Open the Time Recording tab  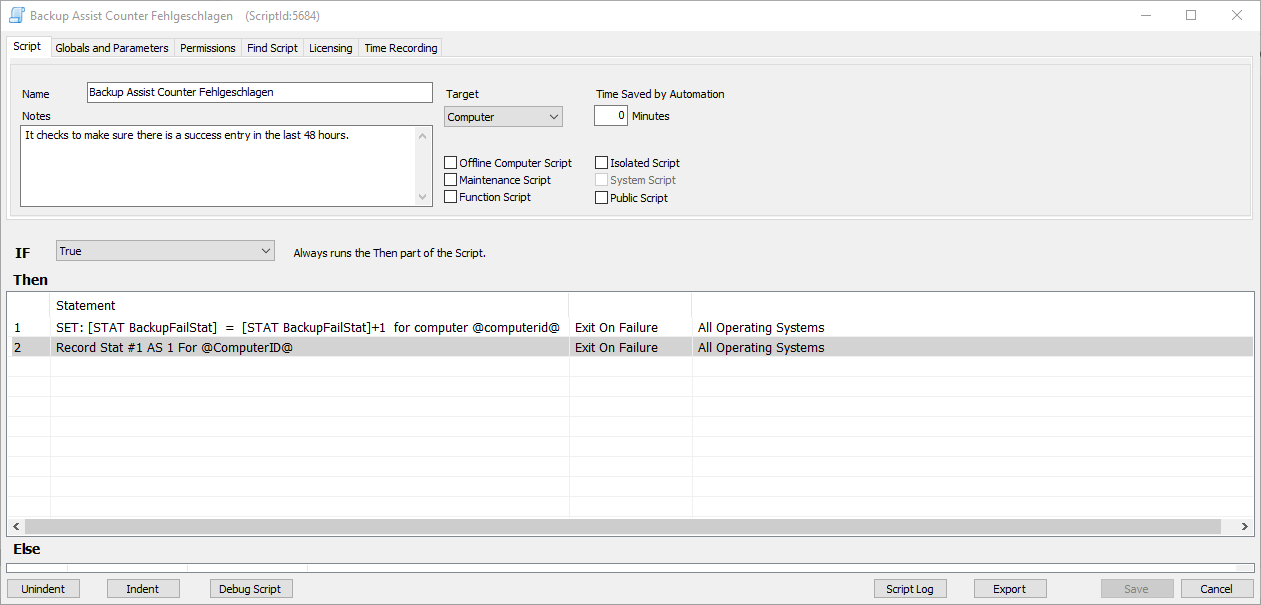pyautogui.click(x=400, y=48)
